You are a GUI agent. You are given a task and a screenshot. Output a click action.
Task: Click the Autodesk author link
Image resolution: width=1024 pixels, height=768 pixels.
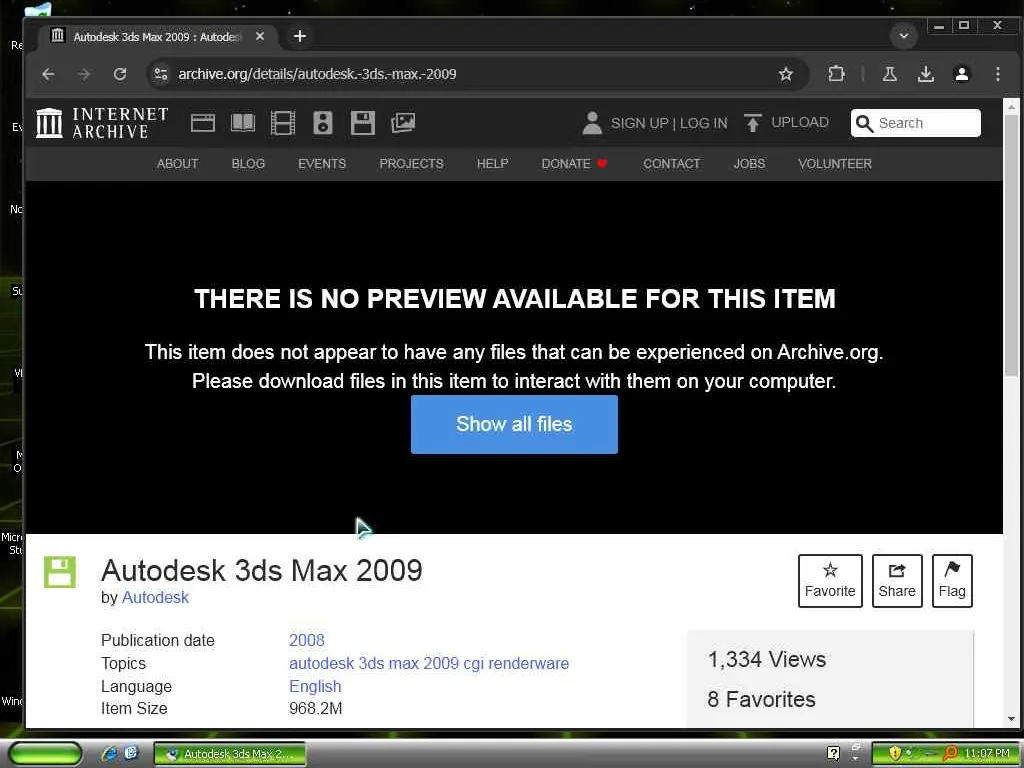tap(155, 598)
